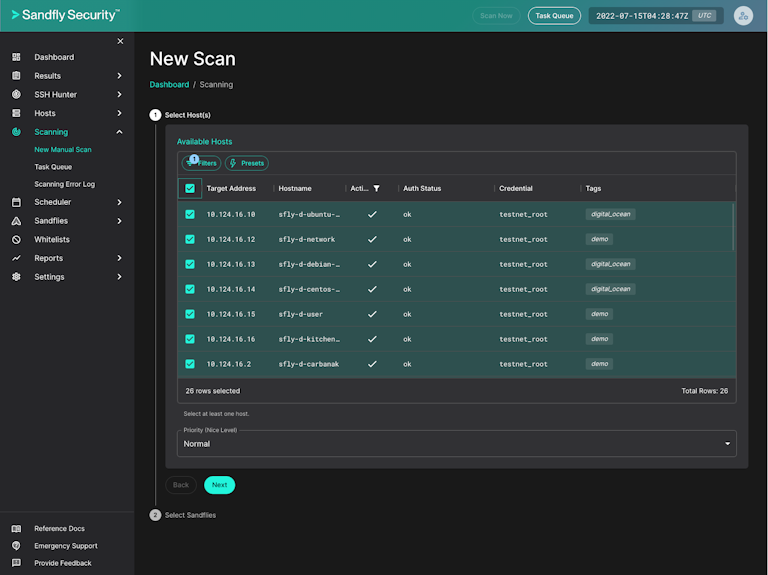Click the Task Queue button in header
Viewport: 768px width, 575px height.
pyautogui.click(x=554, y=16)
